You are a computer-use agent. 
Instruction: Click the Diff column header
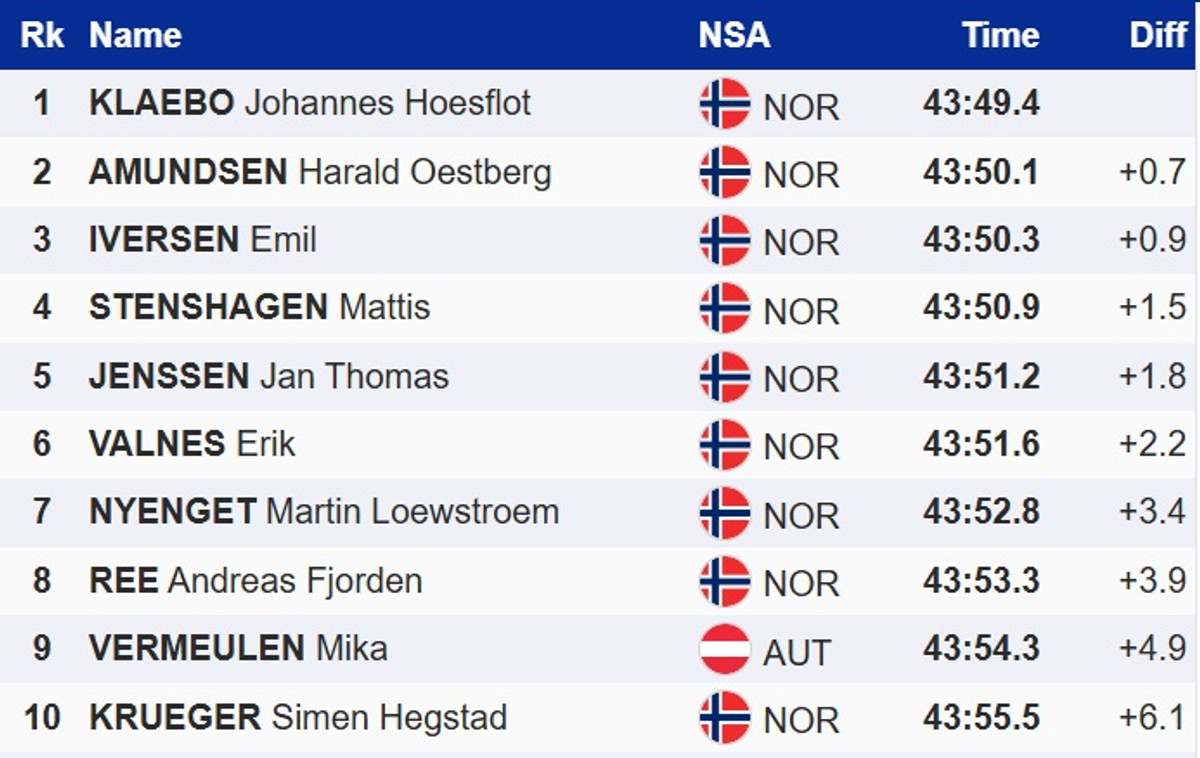[1158, 35]
